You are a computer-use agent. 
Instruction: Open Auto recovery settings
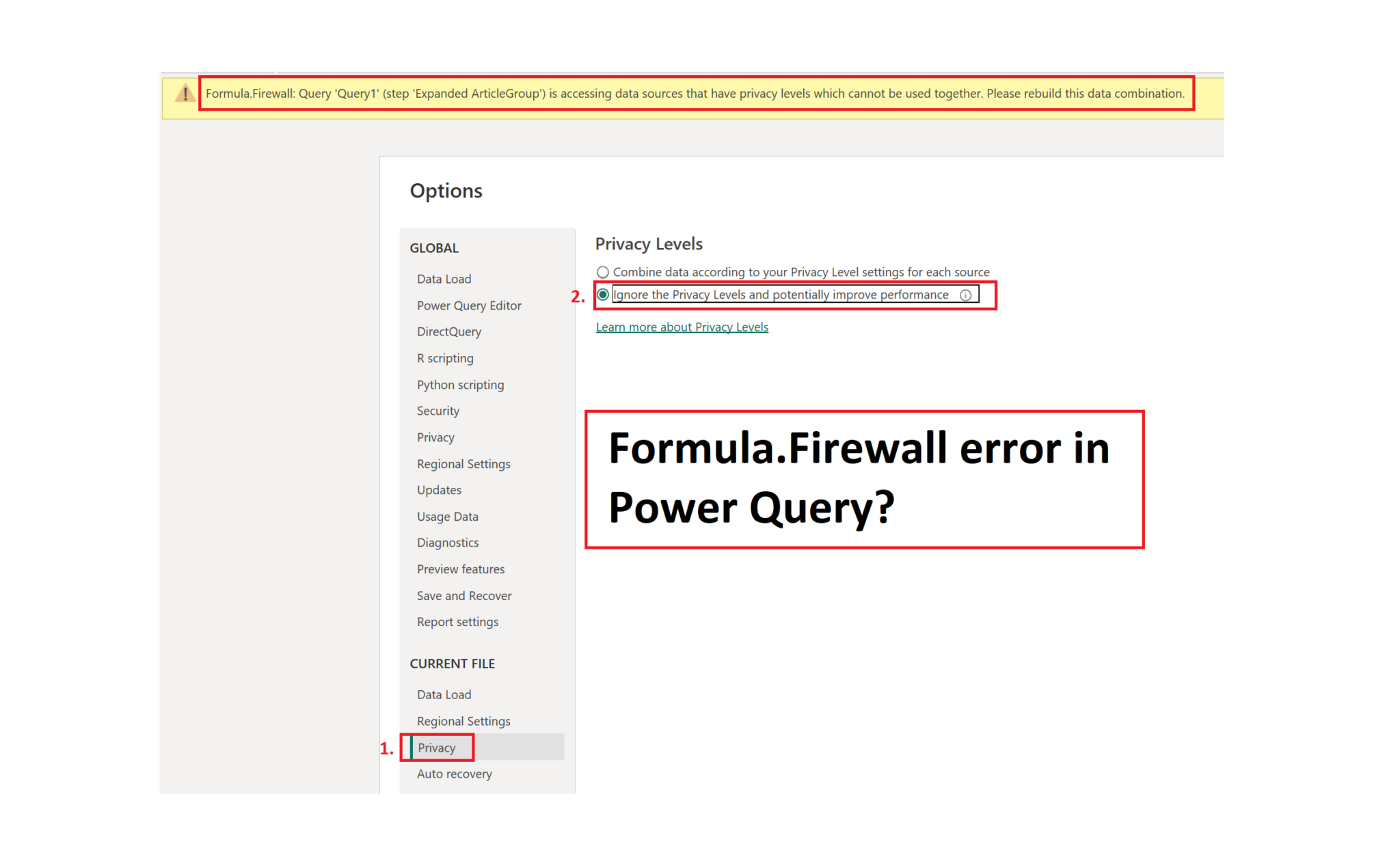pyautogui.click(x=454, y=774)
